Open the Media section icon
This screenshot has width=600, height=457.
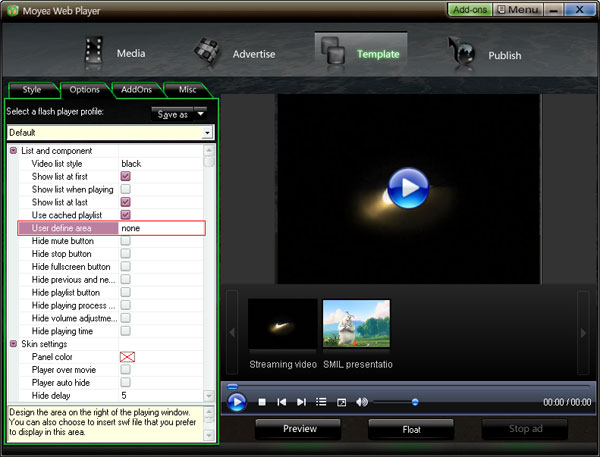pos(94,52)
